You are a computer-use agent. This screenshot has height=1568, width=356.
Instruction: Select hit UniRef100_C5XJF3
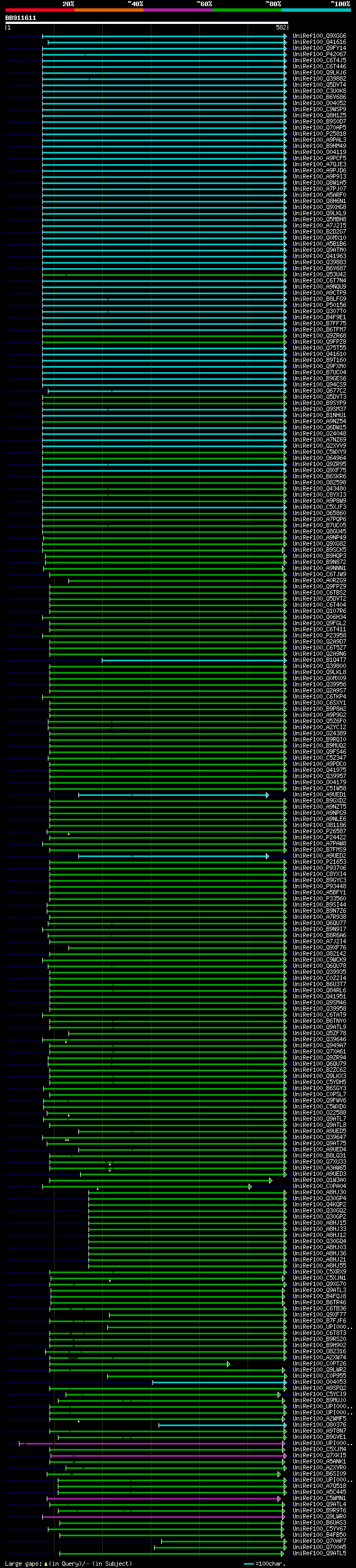319,507
